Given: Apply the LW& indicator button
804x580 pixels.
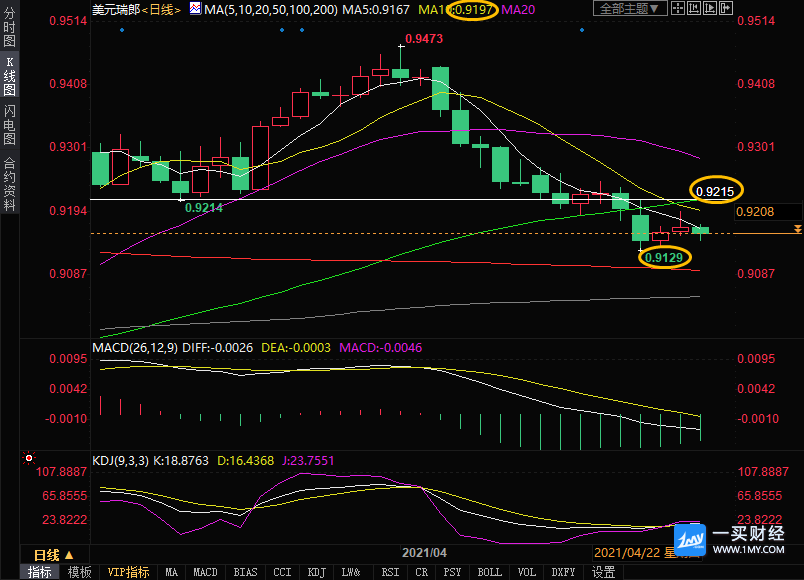Looking at the screenshot, I should [351, 572].
